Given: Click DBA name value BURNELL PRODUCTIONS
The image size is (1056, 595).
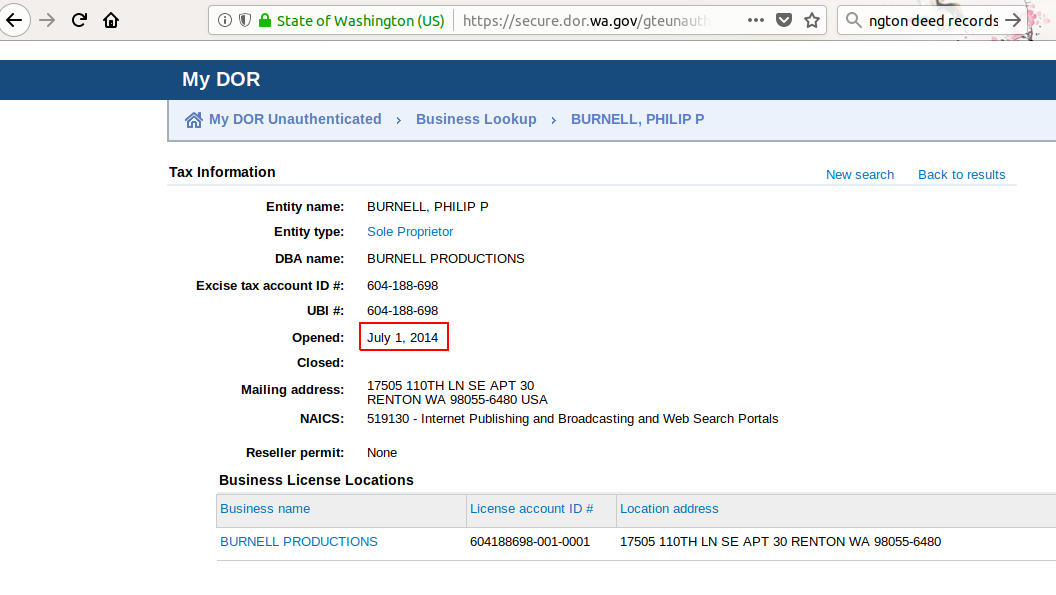Looking at the screenshot, I should click(446, 259).
